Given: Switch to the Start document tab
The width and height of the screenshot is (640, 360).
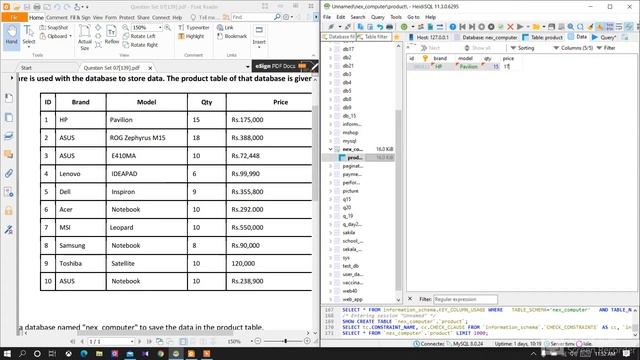Looking at the screenshot, I should pos(27,68).
